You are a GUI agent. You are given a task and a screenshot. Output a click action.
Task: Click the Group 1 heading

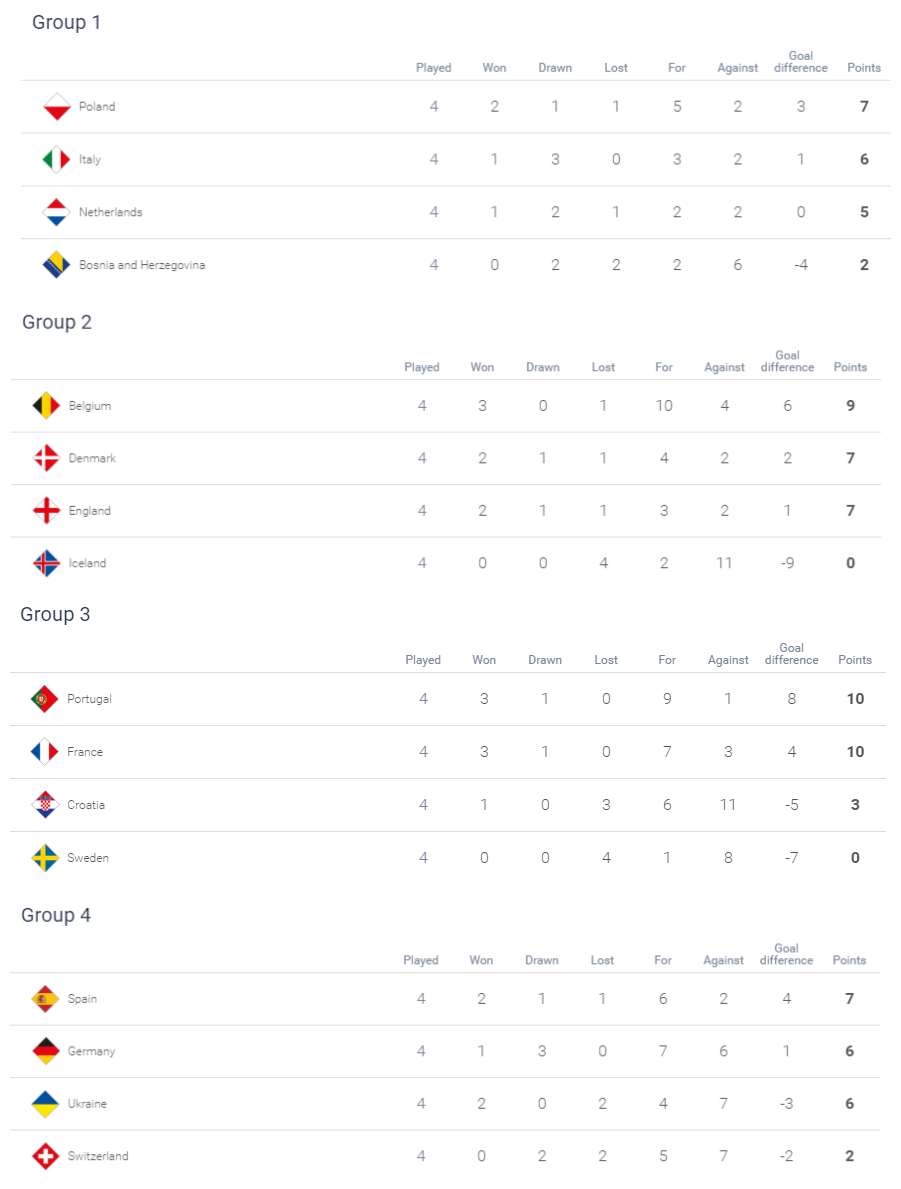pyautogui.click(x=66, y=23)
